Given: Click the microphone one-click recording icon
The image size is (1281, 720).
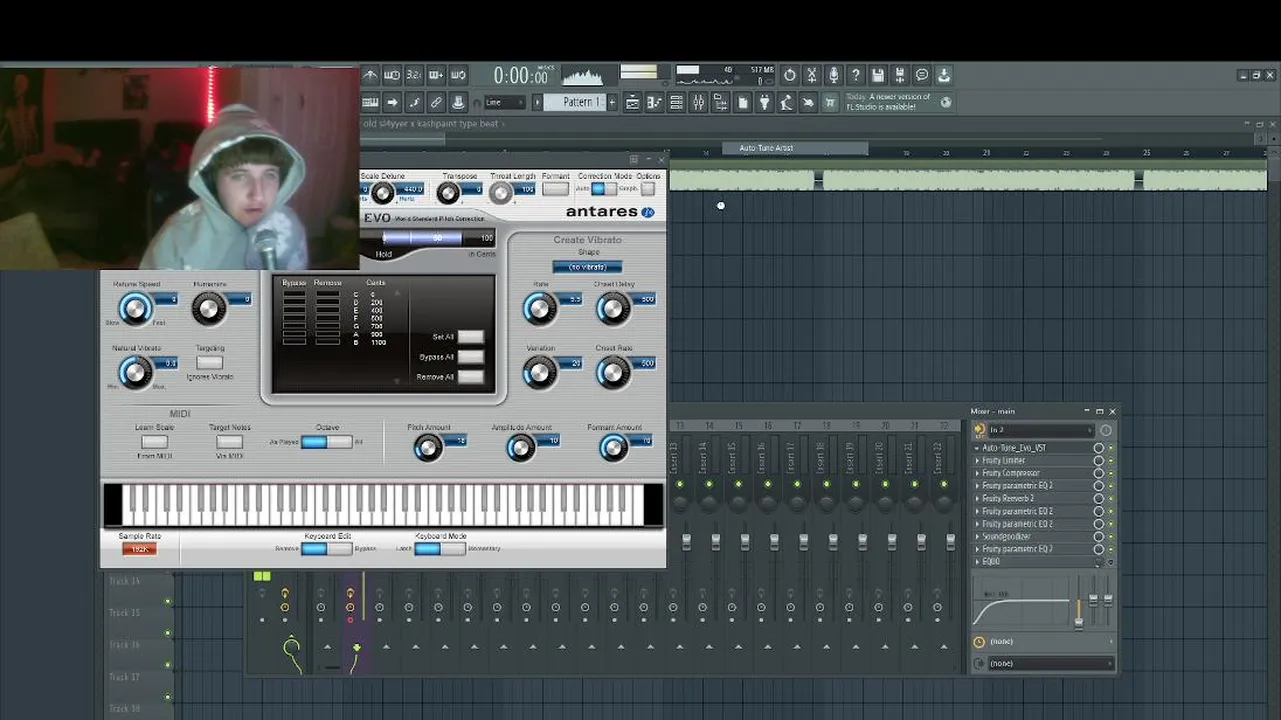Looking at the screenshot, I should tap(833, 75).
